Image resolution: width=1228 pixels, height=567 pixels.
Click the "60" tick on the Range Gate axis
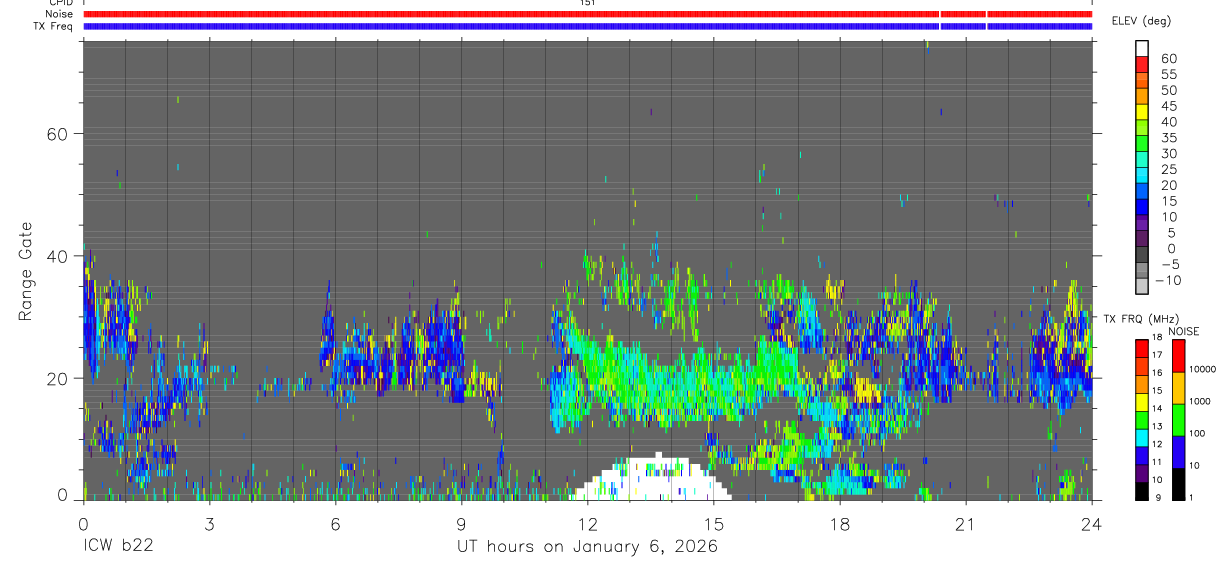click(x=56, y=134)
